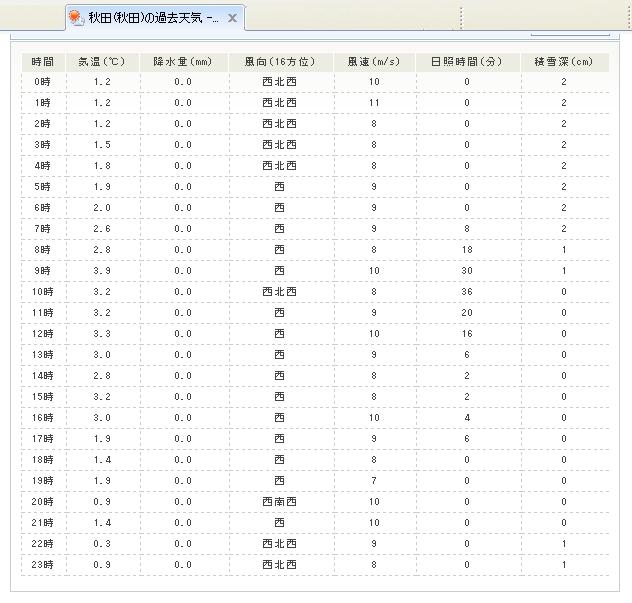Screen dimensions: 632x603
Task: Click the 18時 time cell
Action: coord(42,460)
